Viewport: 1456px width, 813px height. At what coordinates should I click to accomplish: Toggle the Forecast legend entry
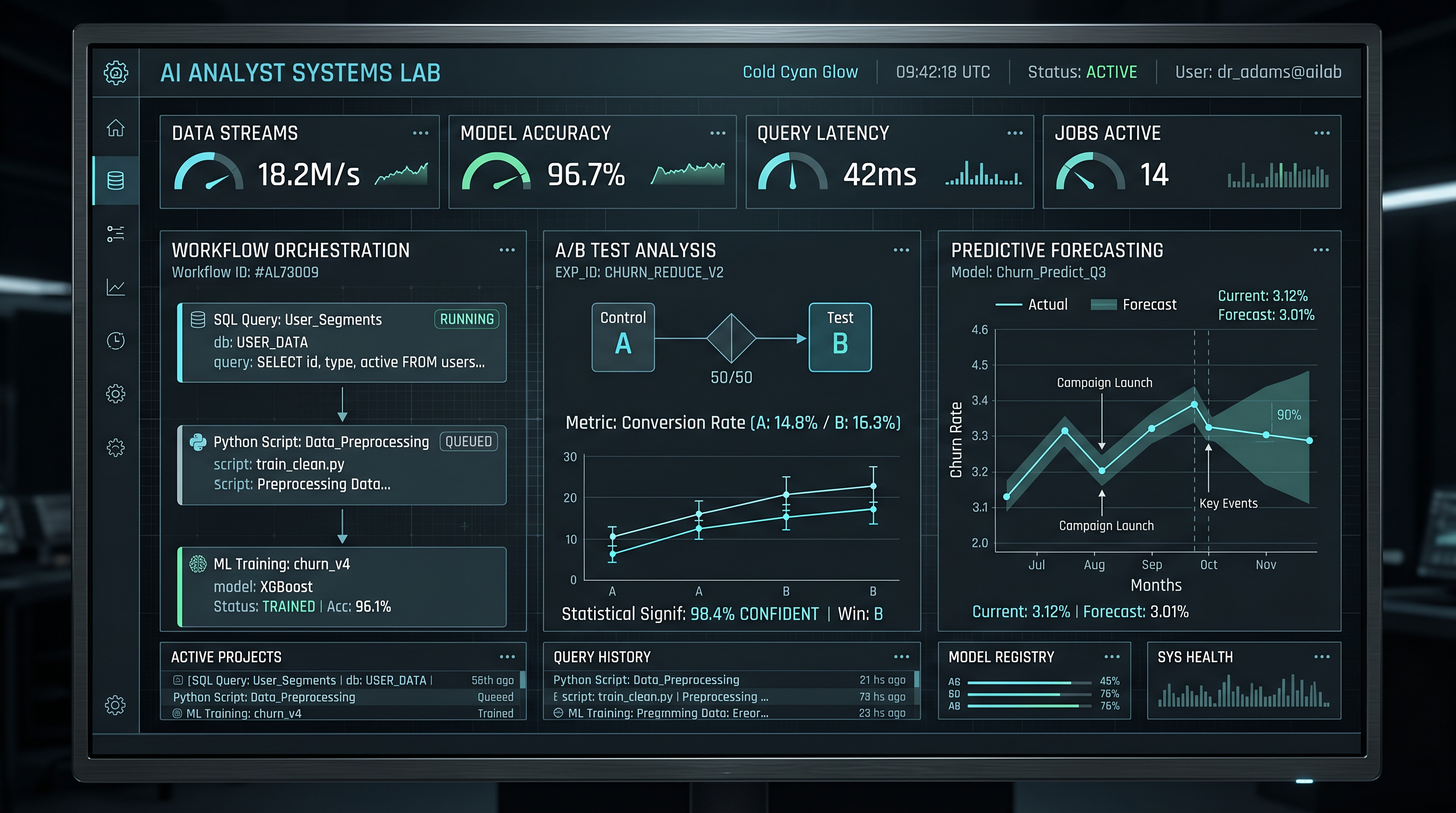(1133, 305)
